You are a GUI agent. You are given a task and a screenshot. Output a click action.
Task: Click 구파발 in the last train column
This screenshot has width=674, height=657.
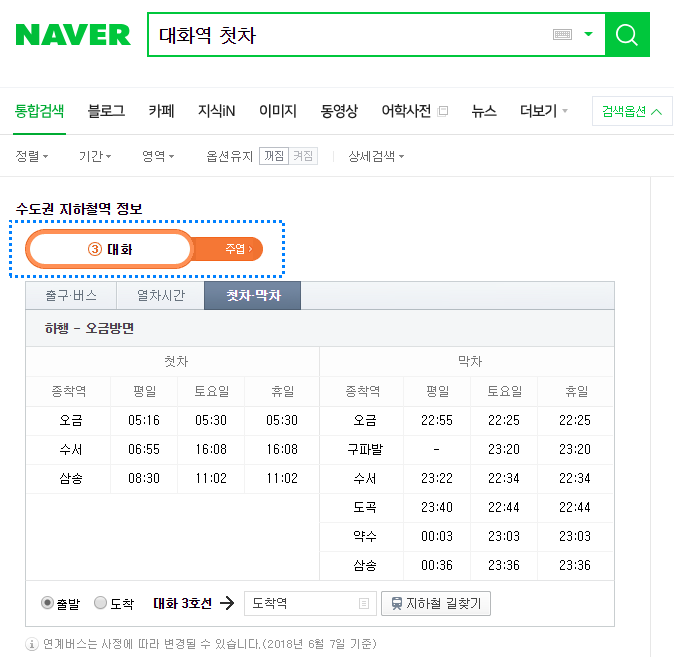point(365,449)
